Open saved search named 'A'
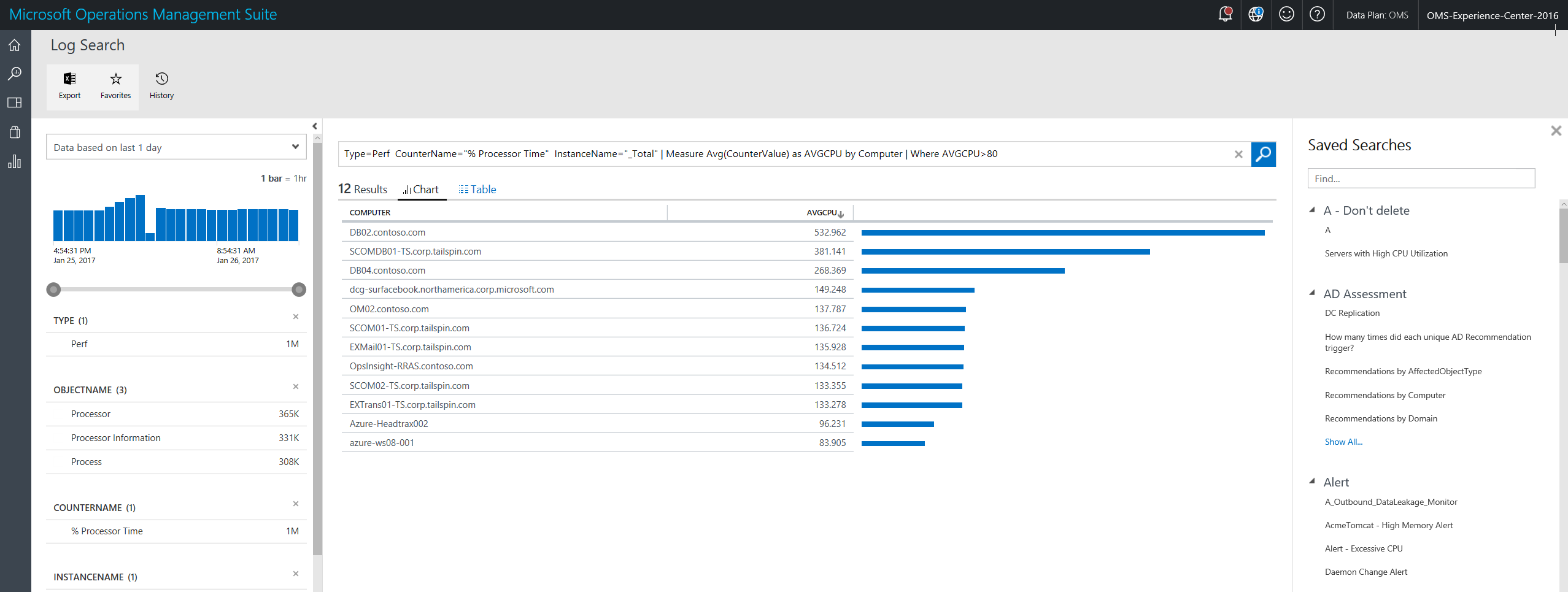Image resolution: width=1568 pixels, height=592 pixels. 1327,230
